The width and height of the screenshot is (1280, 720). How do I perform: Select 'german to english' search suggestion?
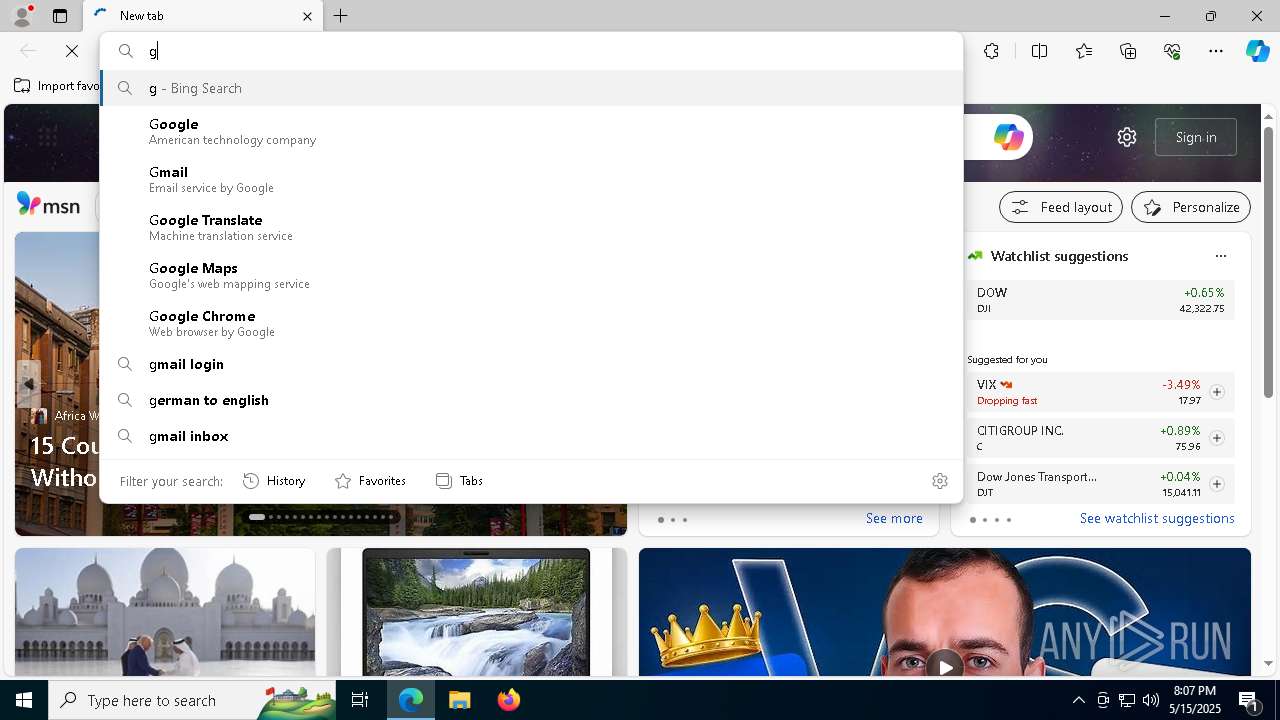pos(531,400)
